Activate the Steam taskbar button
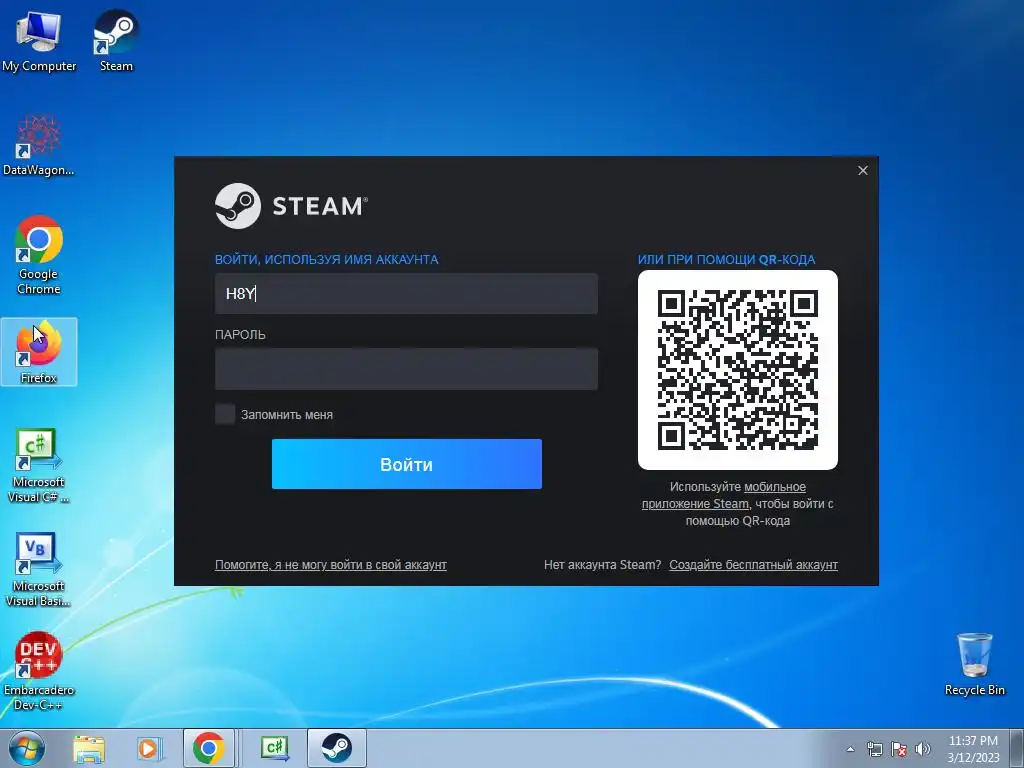1024x768 pixels. tap(336, 748)
